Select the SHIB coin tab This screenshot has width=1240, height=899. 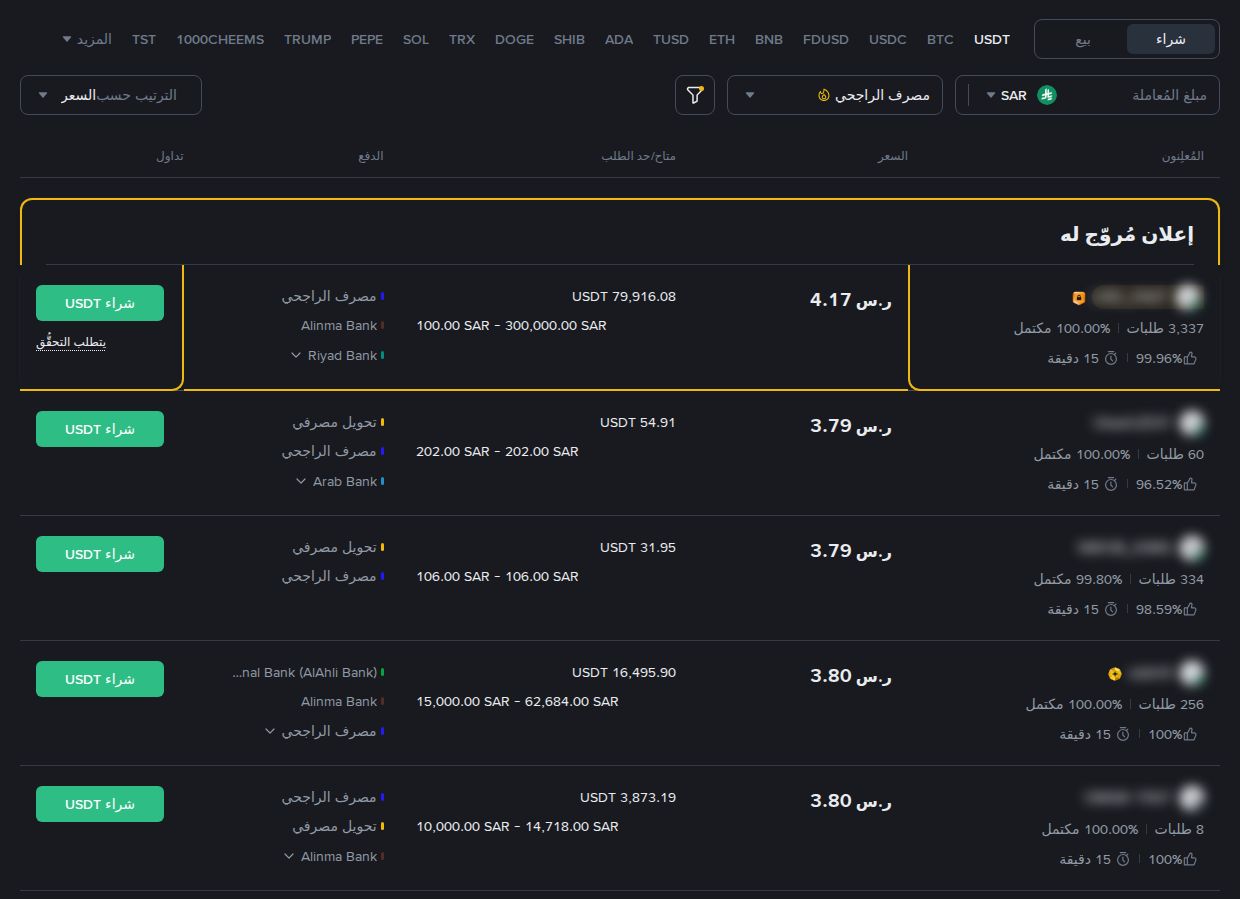pos(569,40)
